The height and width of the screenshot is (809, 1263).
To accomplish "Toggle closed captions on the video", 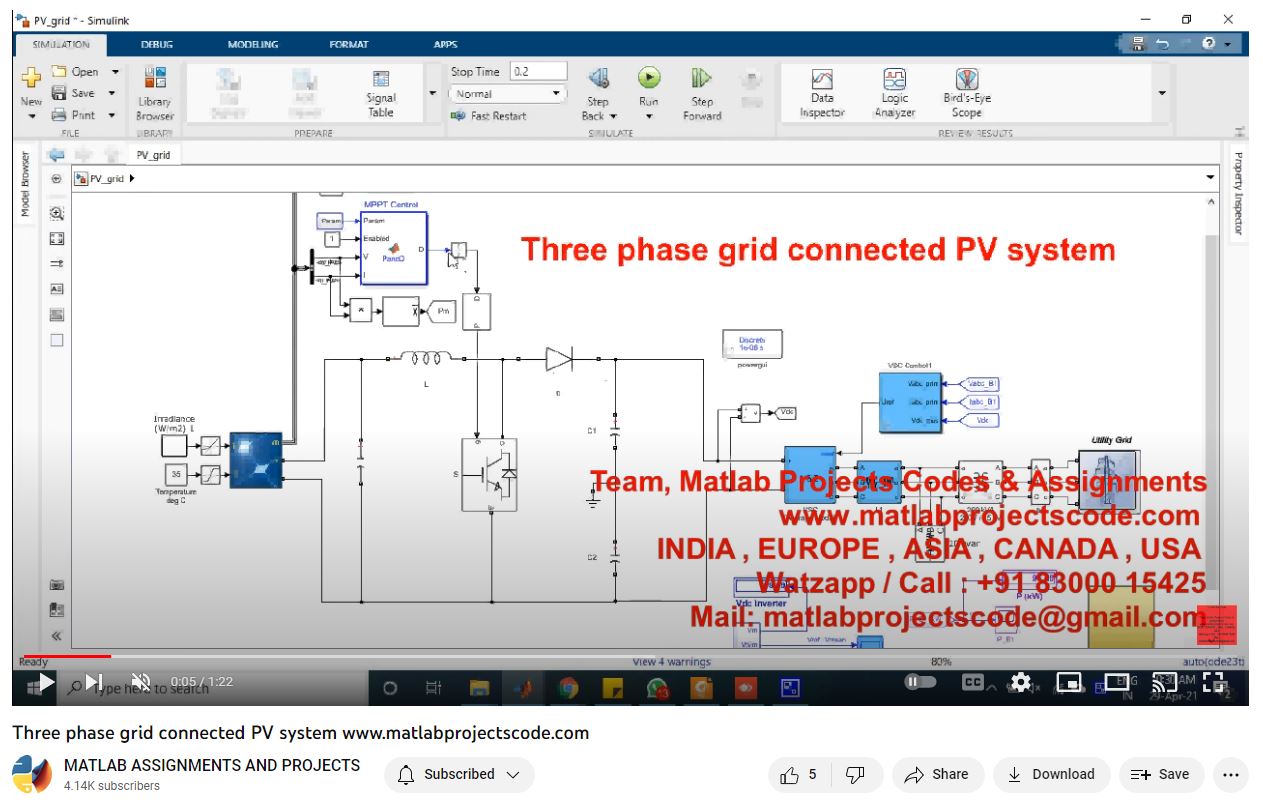I will tap(972, 682).
